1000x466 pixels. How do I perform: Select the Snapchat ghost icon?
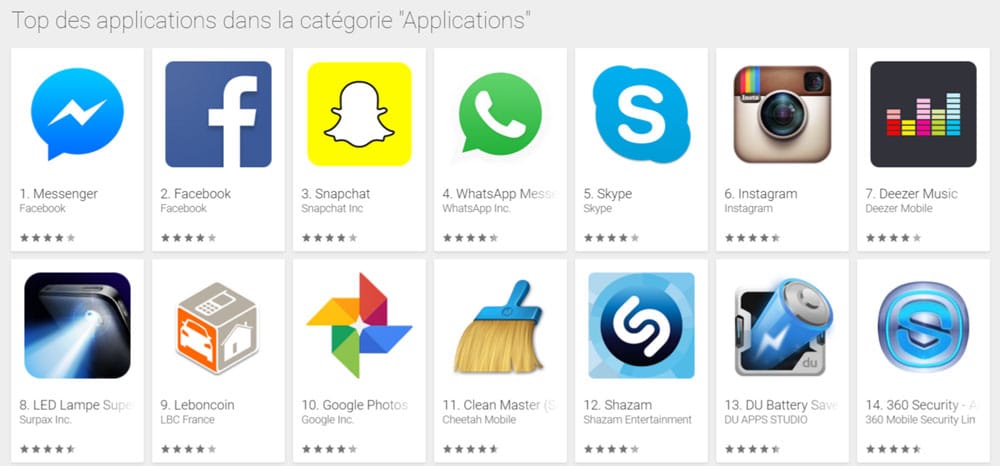[359, 114]
